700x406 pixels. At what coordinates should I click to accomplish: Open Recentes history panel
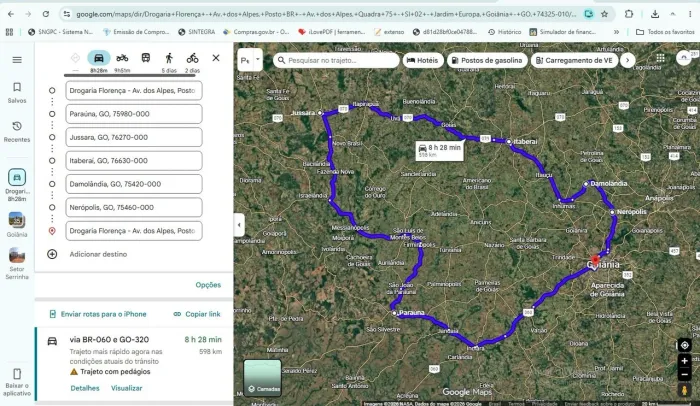(17, 132)
